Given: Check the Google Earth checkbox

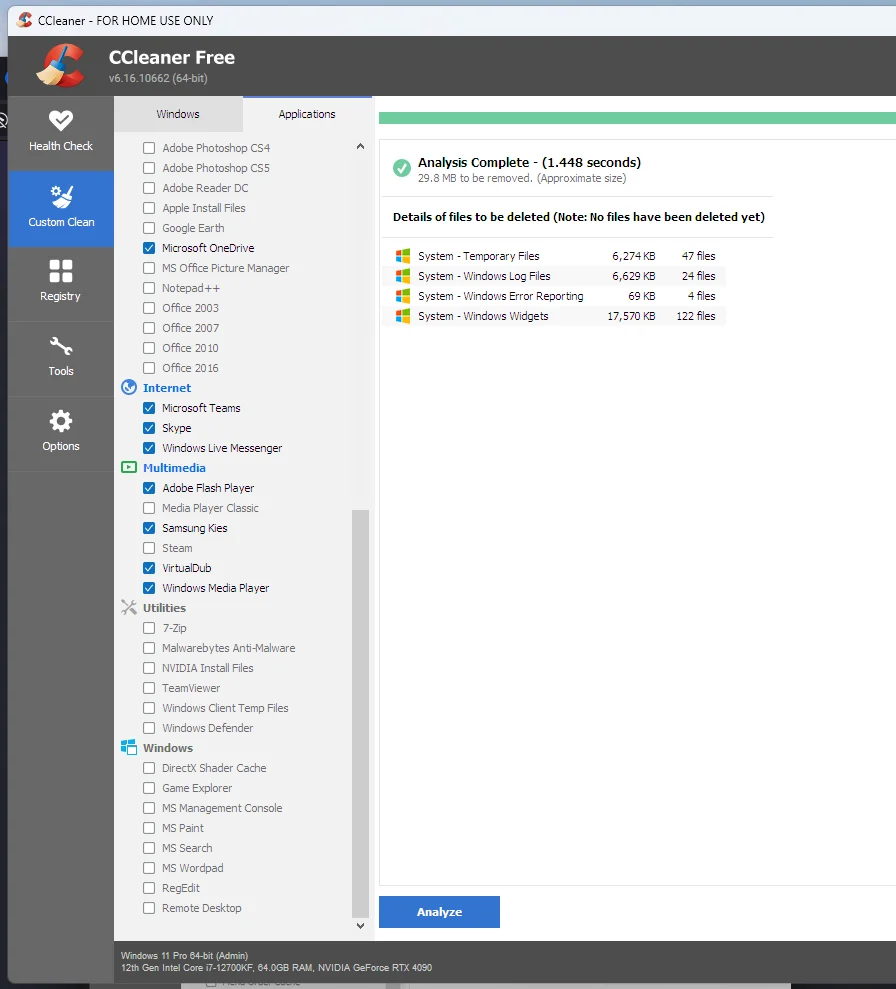Looking at the screenshot, I should point(149,228).
